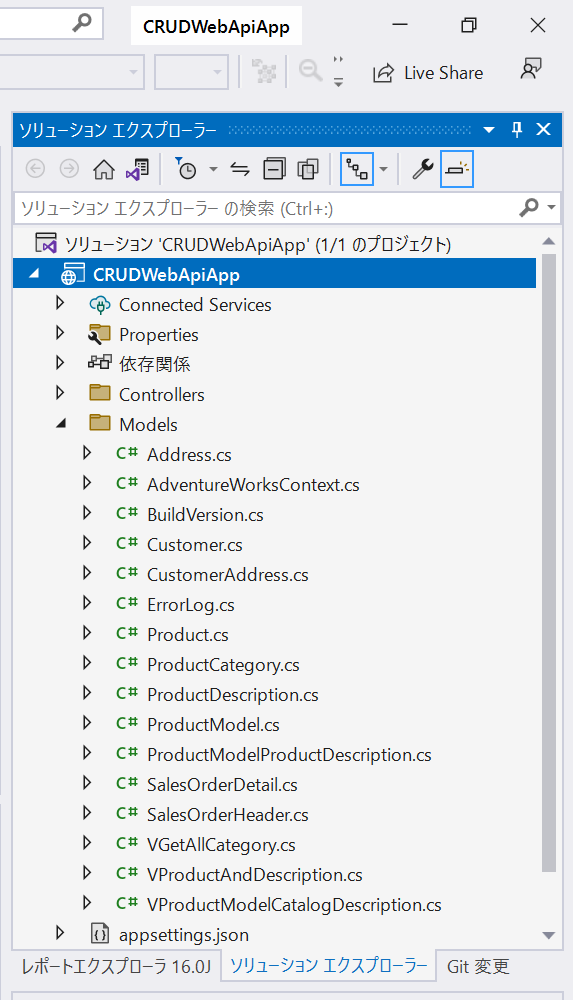
Task: Expand the Controllers folder
Action: click(x=61, y=393)
